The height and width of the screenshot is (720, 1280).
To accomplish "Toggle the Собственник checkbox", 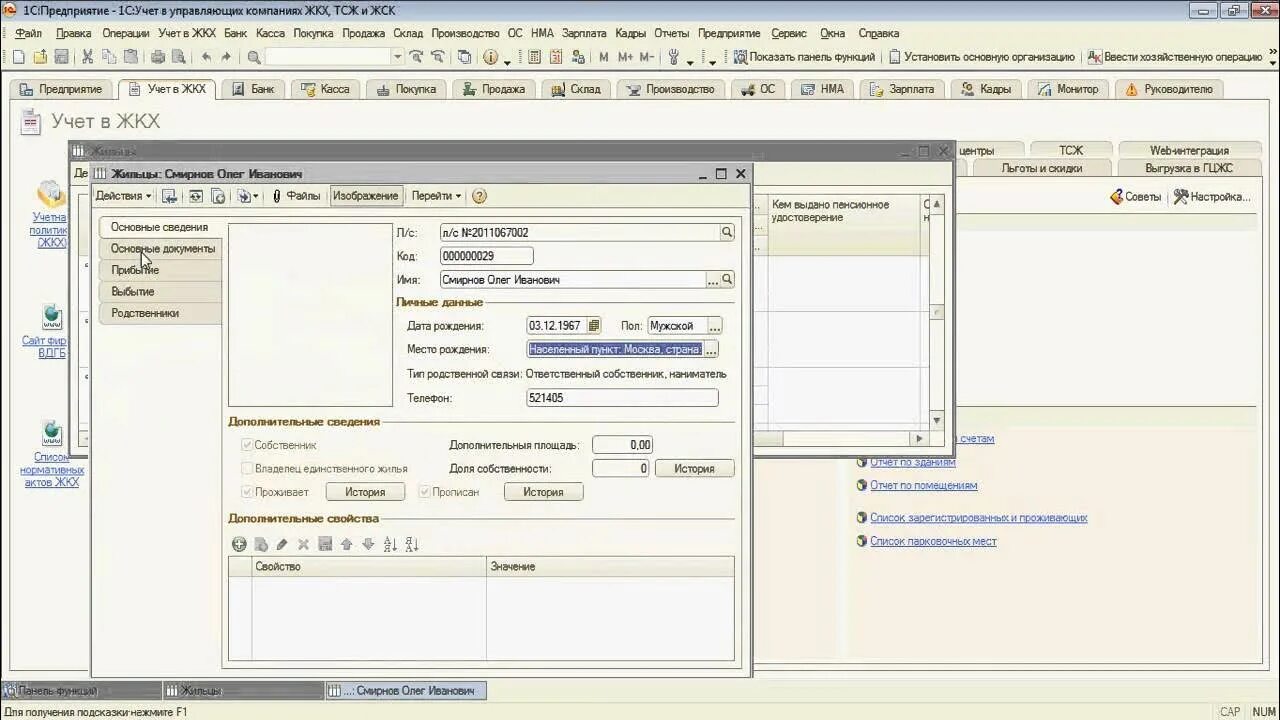I will pos(247,445).
